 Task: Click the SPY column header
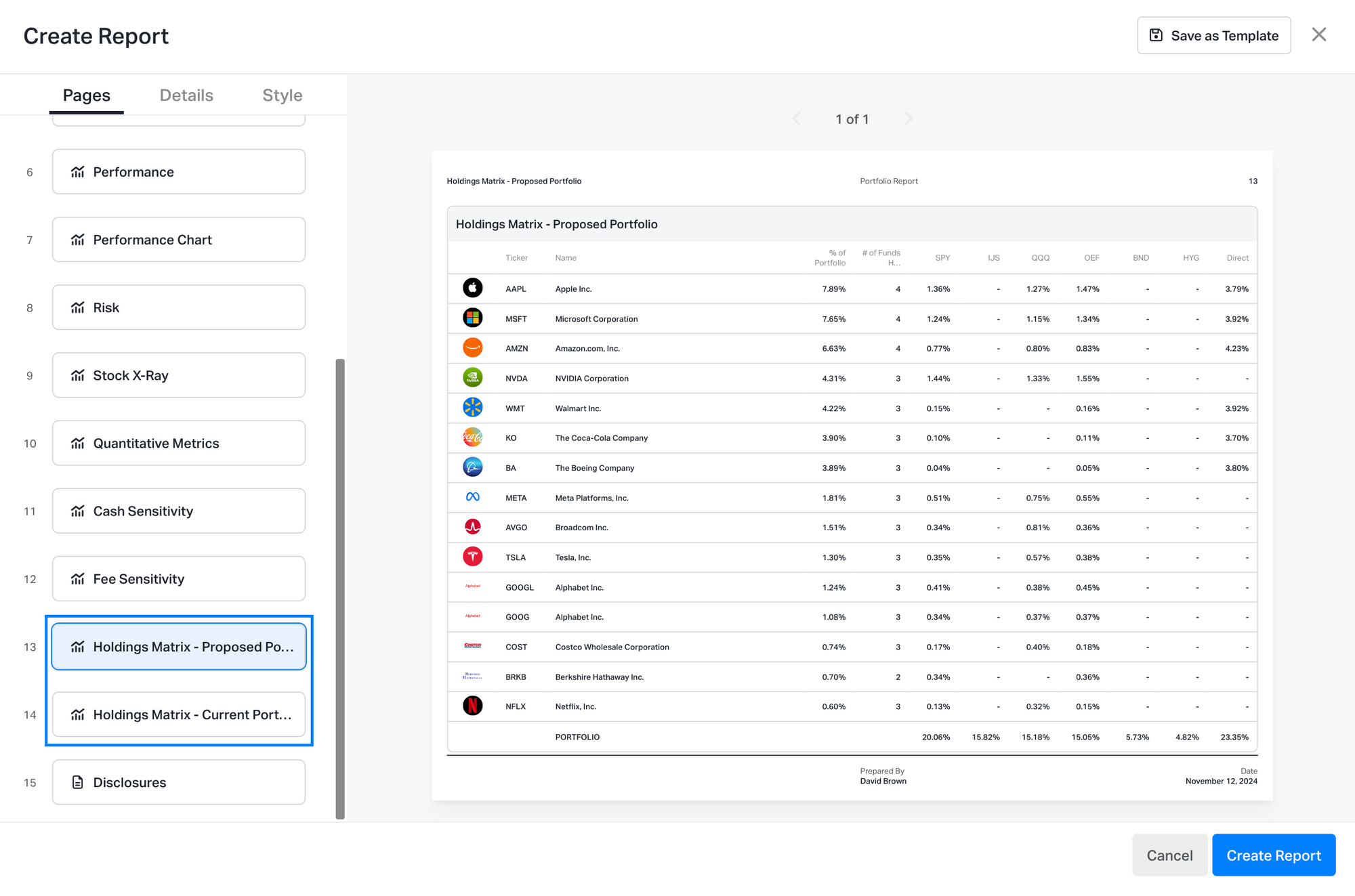(x=942, y=258)
